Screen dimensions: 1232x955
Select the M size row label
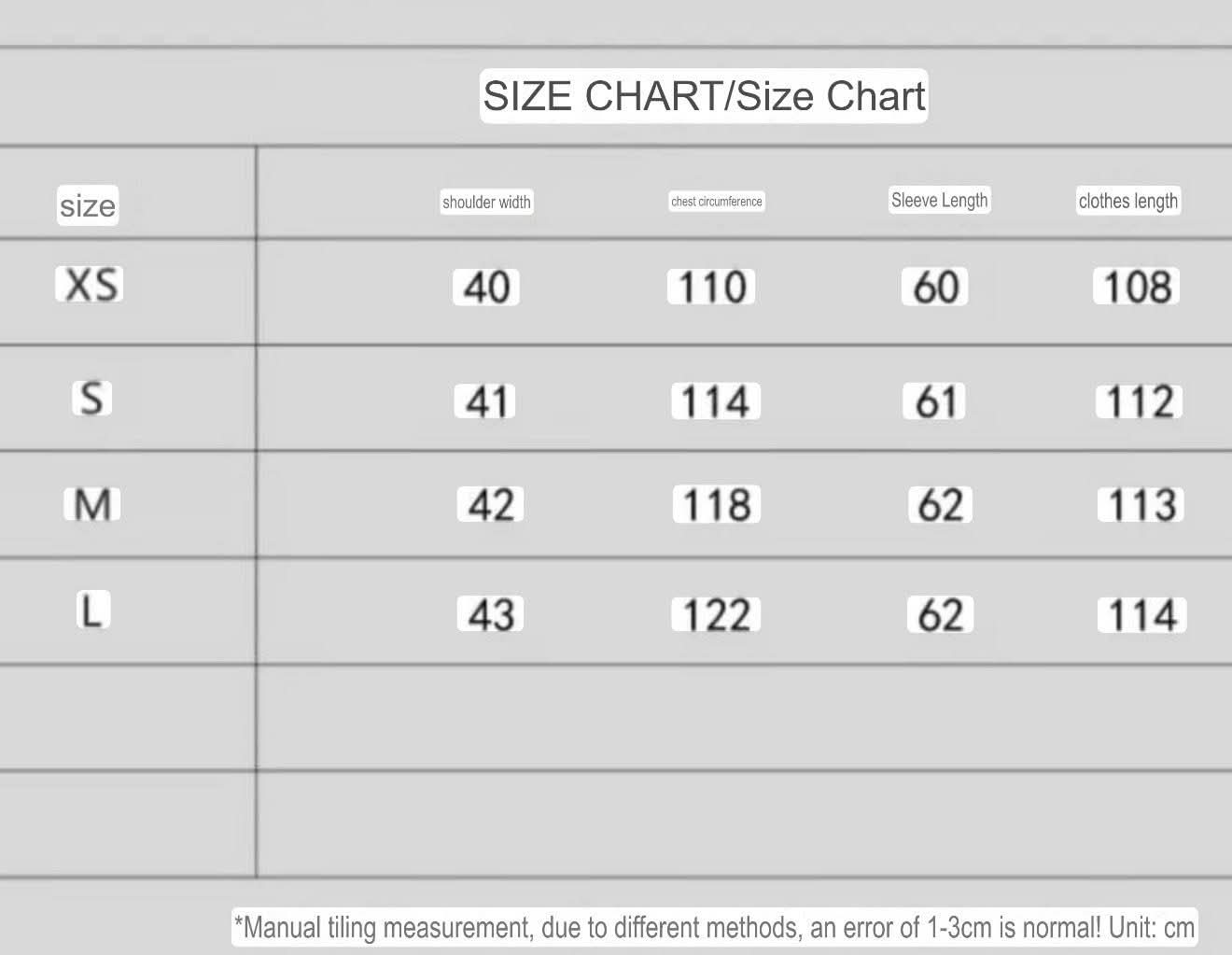(x=92, y=505)
